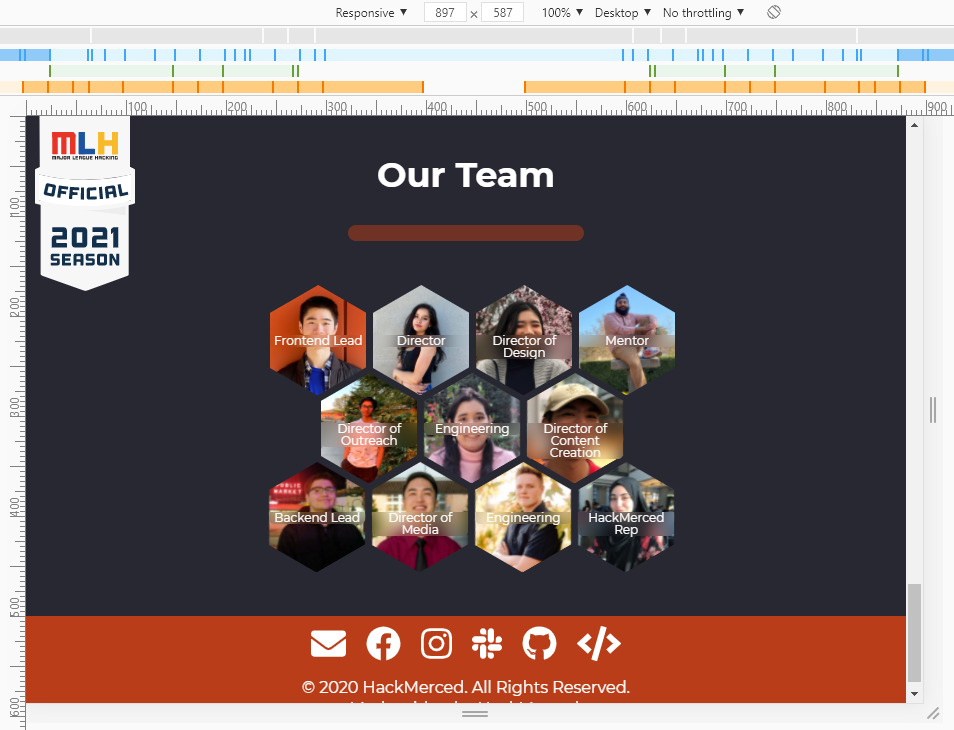Click the viewport width field showing 897
This screenshot has width=954, height=730.
445,13
